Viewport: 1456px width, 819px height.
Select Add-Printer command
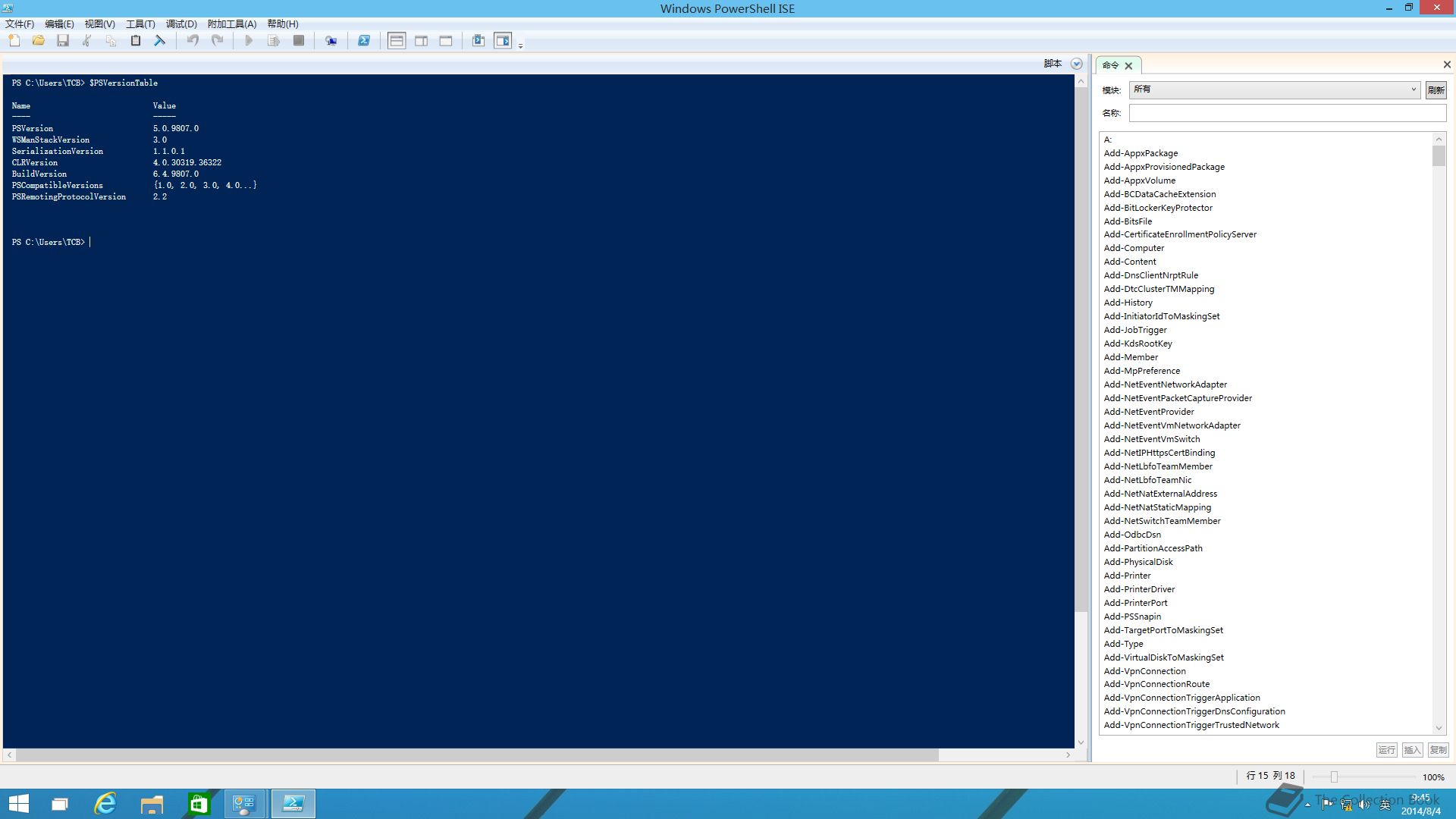pos(1127,576)
